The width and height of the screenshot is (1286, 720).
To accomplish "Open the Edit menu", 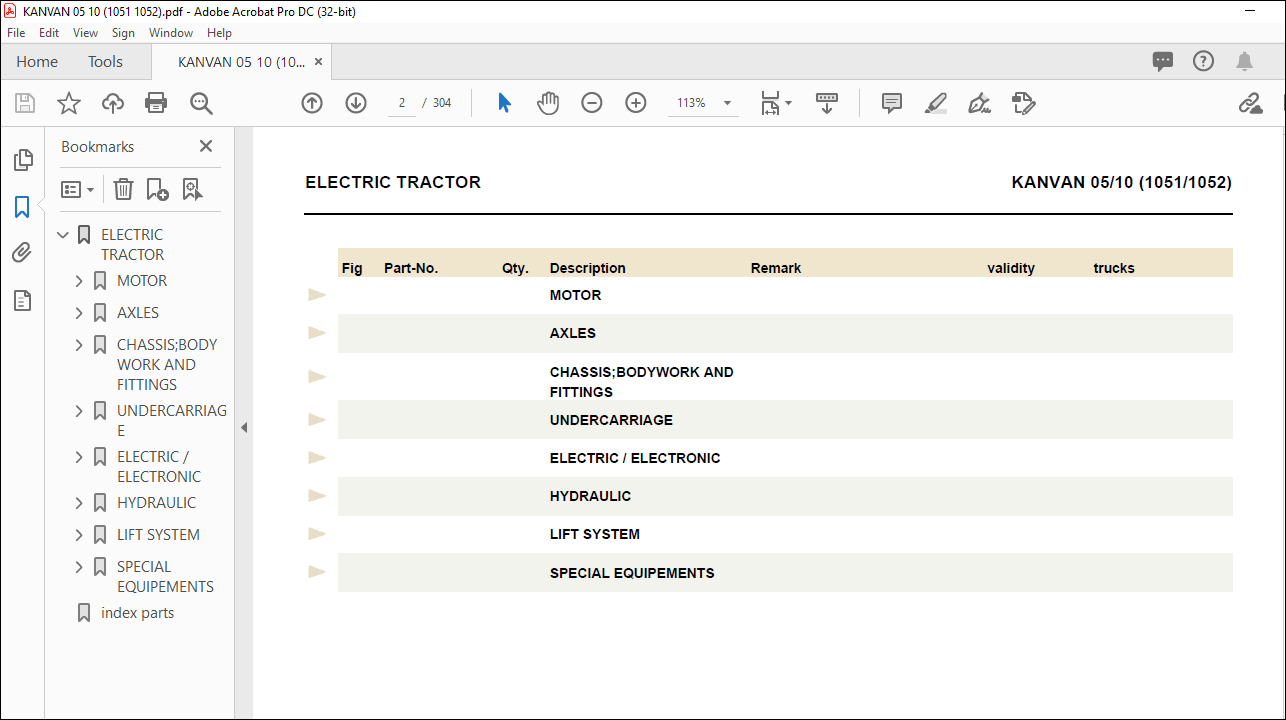I will [49, 33].
